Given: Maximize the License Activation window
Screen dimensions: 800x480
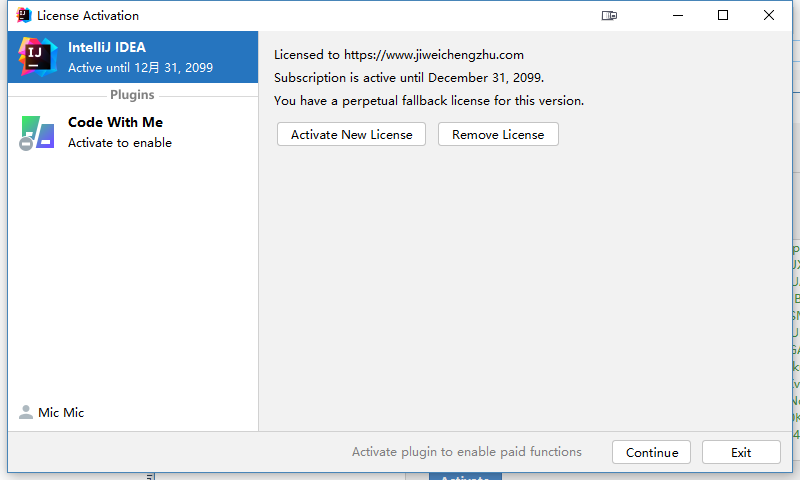Looking at the screenshot, I should tap(723, 15).
